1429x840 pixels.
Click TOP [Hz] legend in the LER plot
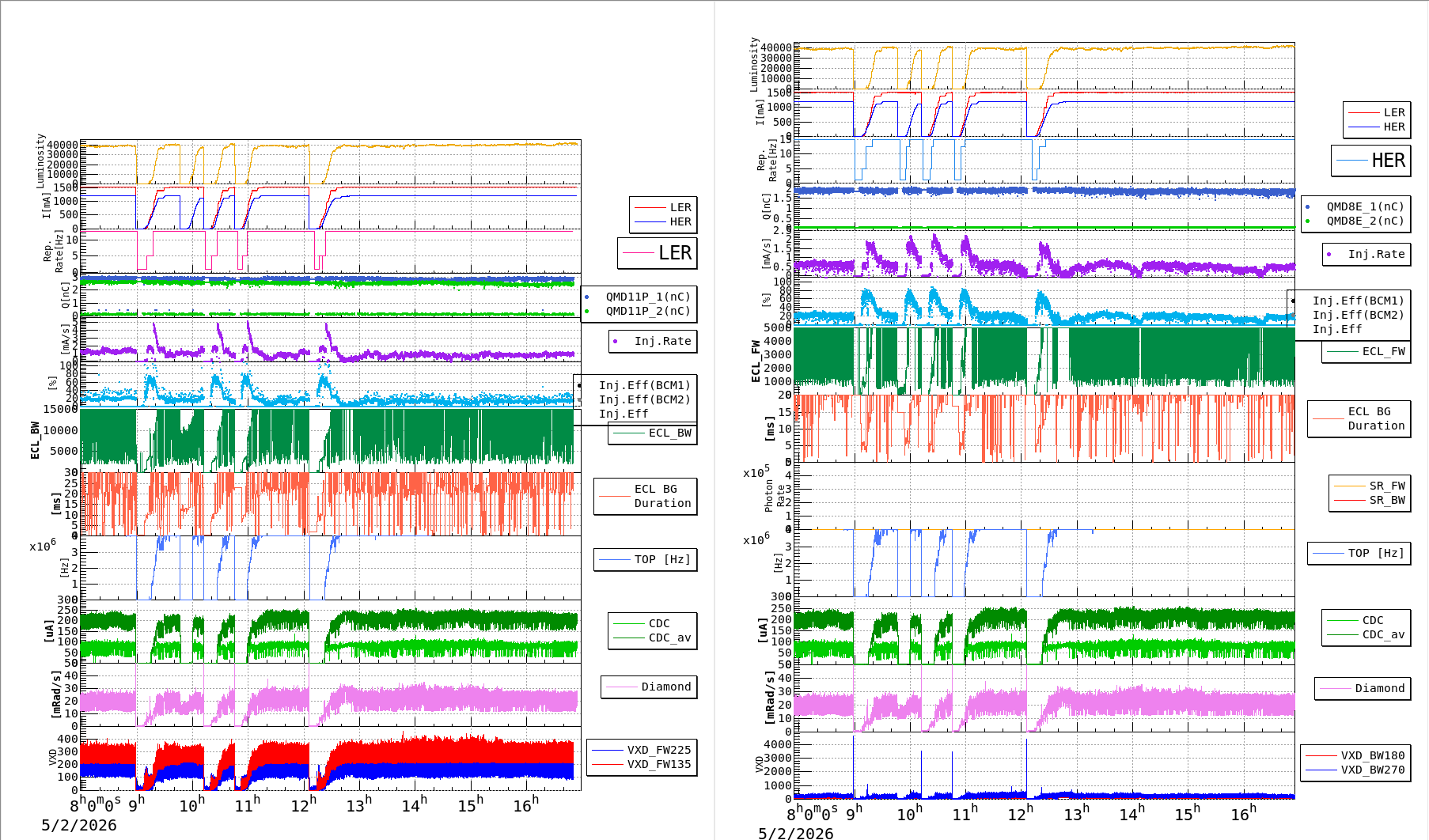pyautogui.click(x=646, y=559)
